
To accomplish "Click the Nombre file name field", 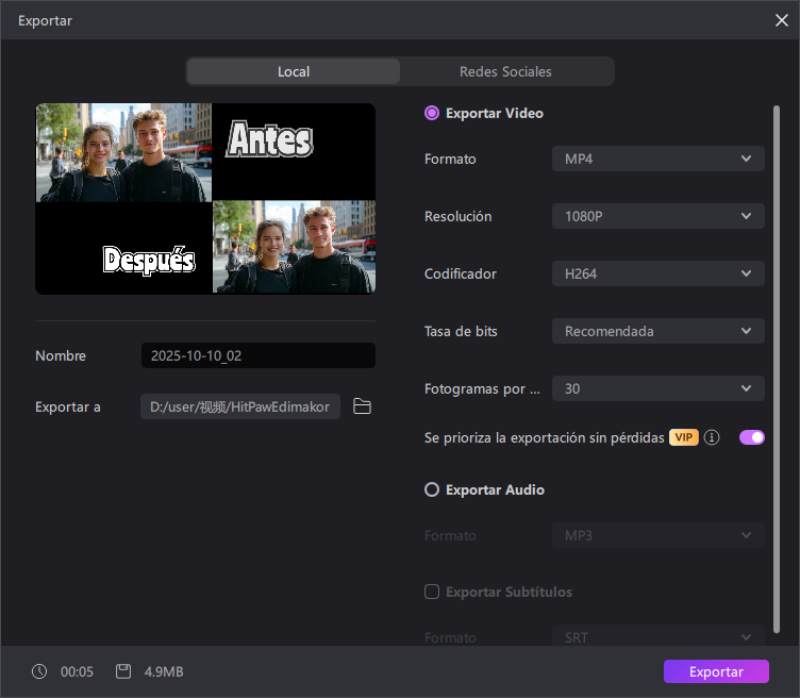I will click(258, 356).
